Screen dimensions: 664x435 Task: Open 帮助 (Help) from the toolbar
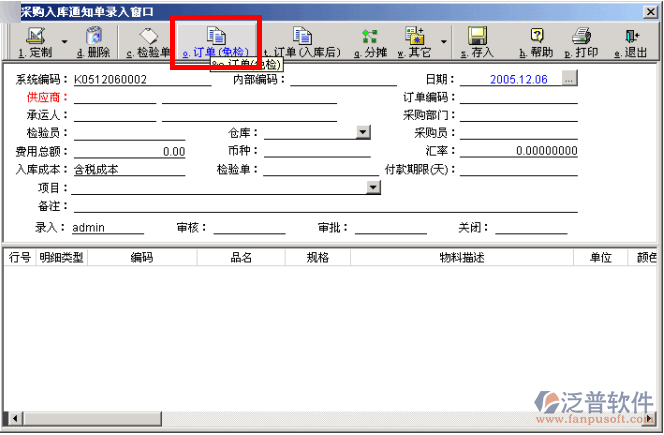[536, 42]
